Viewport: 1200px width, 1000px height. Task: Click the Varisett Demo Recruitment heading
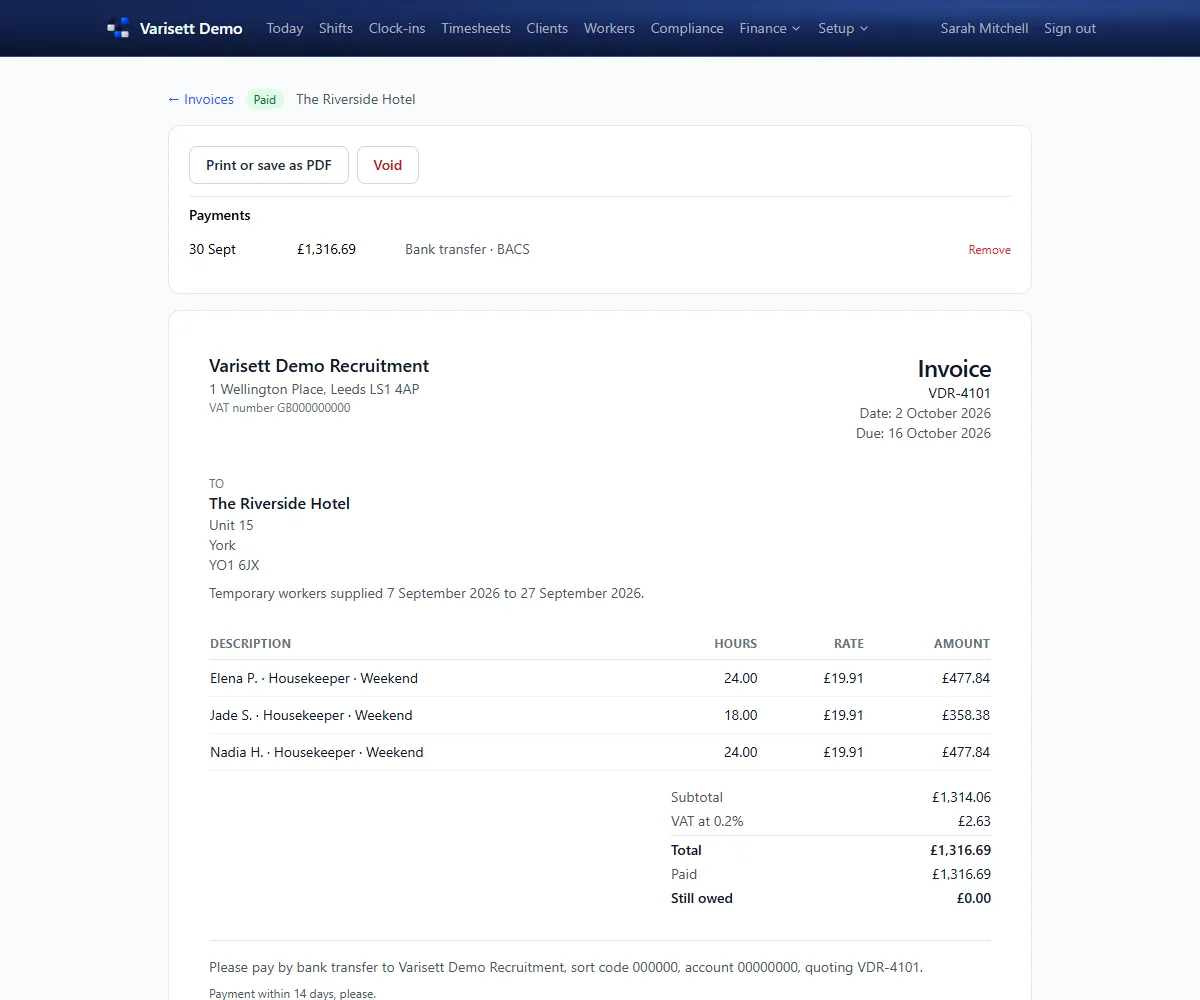pyautogui.click(x=319, y=366)
